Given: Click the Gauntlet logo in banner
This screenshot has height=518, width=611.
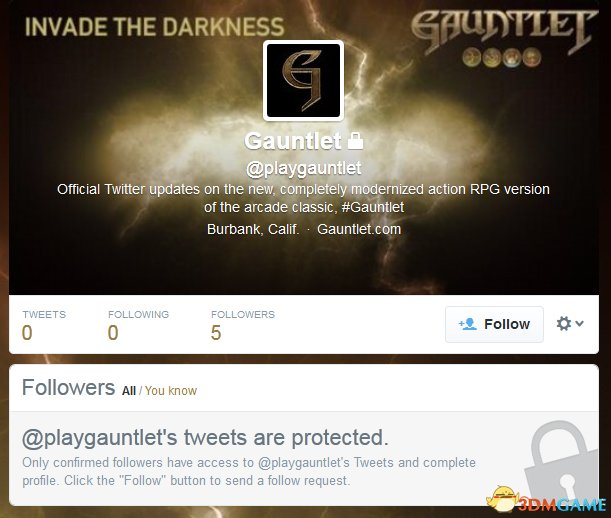Looking at the screenshot, I should [504, 30].
